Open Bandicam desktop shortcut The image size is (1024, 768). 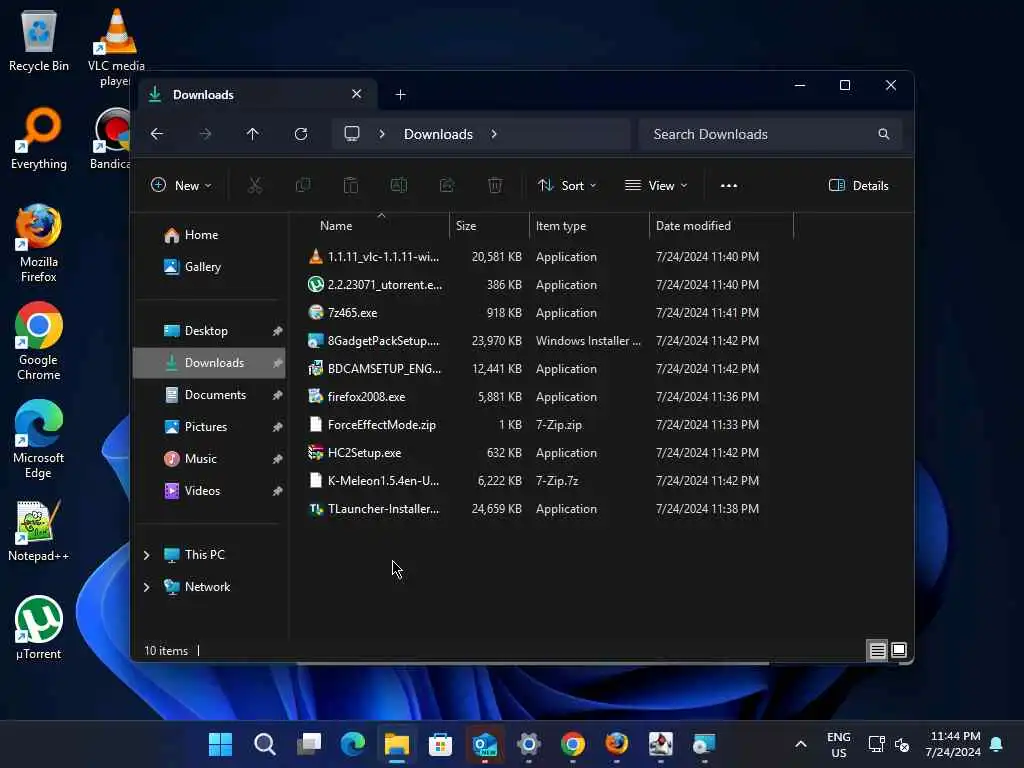110,138
